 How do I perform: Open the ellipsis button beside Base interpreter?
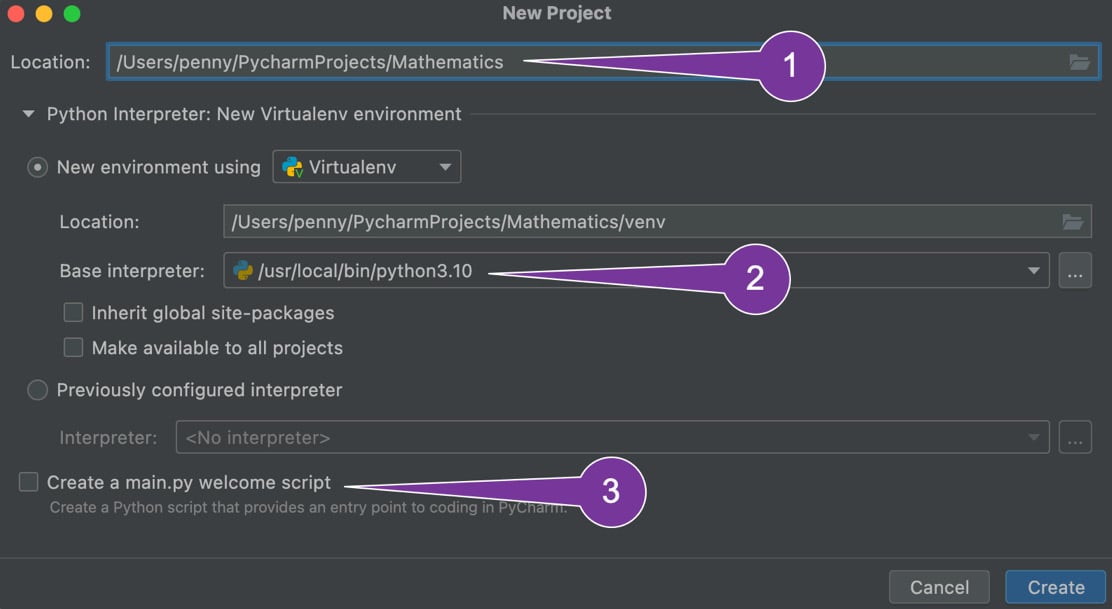click(1075, 271)
